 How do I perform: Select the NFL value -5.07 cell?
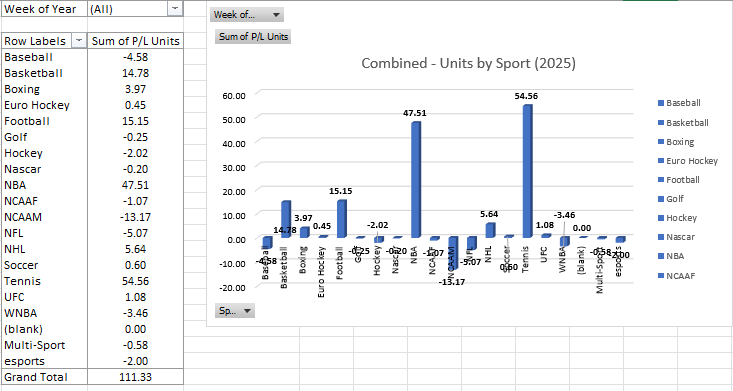136,233
